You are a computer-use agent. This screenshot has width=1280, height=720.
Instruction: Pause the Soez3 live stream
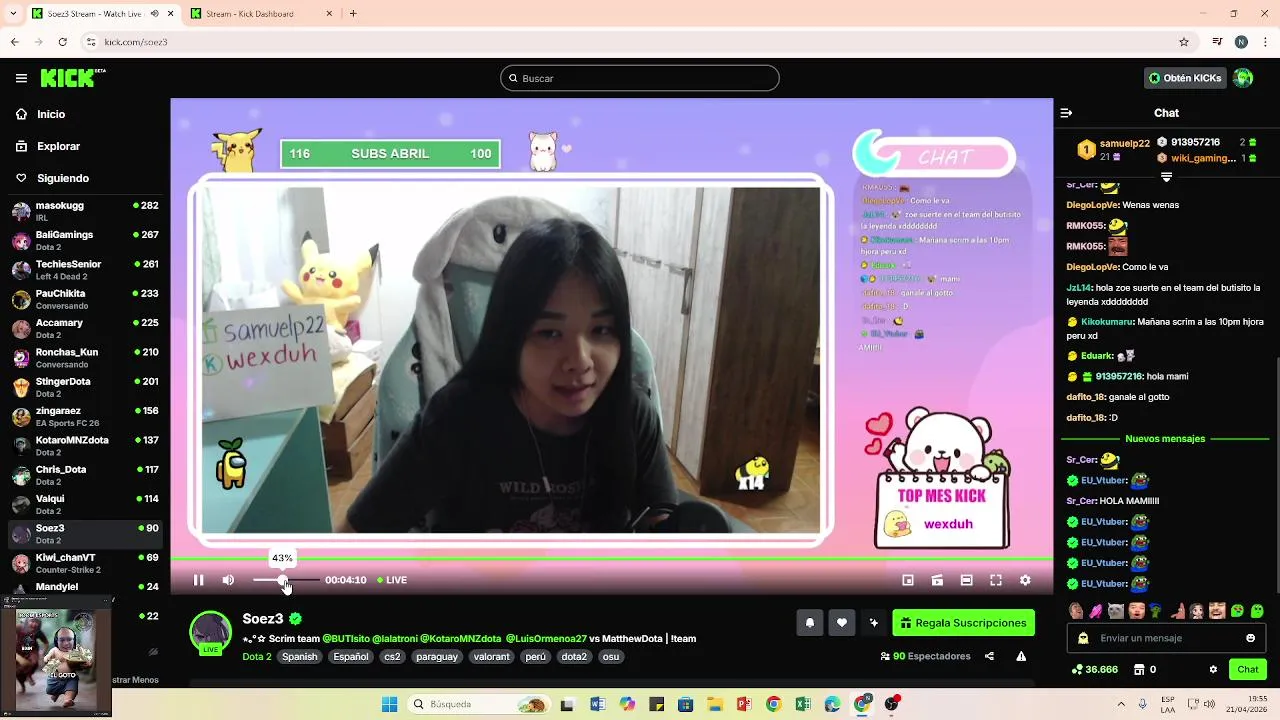click(x=198, y=580)
